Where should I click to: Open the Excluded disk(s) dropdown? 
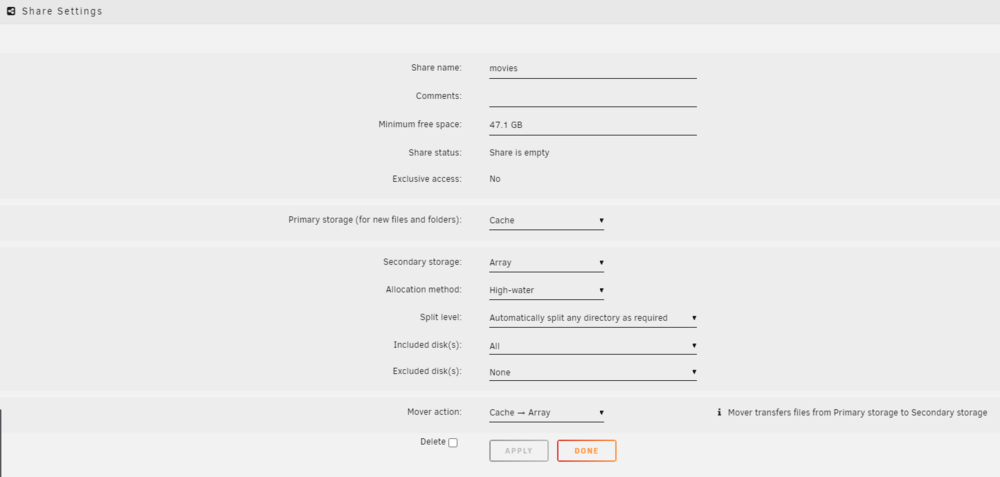tap(593, 372)
